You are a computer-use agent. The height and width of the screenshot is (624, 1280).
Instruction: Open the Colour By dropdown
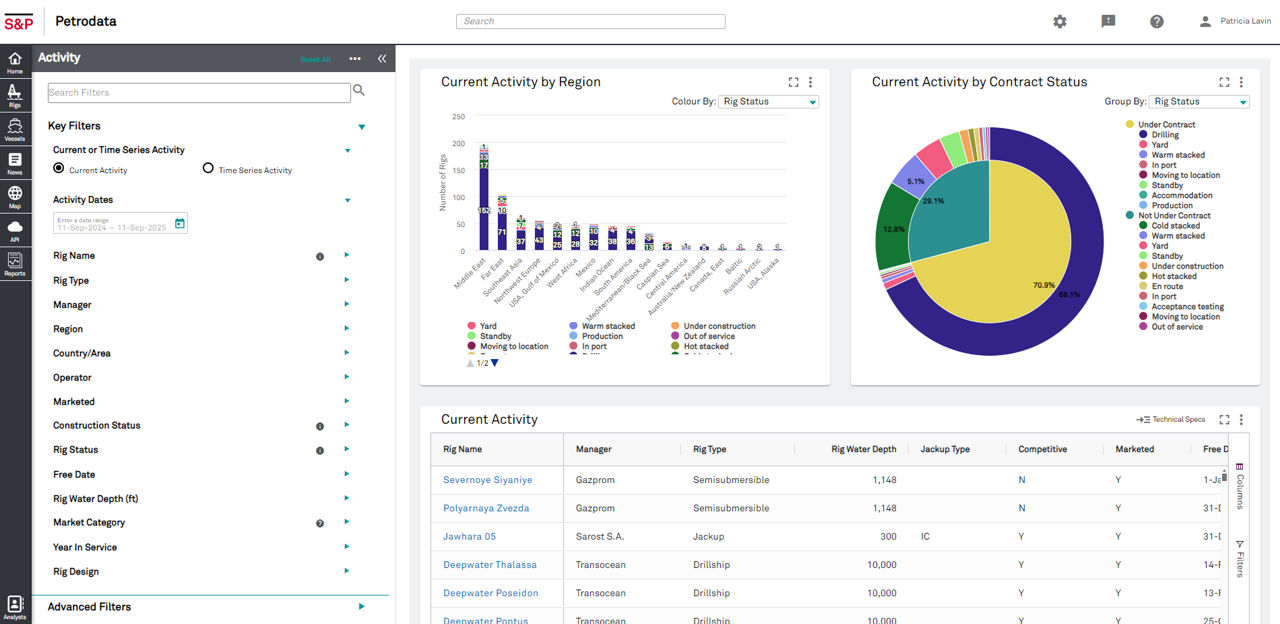click(x=768, y=102)
